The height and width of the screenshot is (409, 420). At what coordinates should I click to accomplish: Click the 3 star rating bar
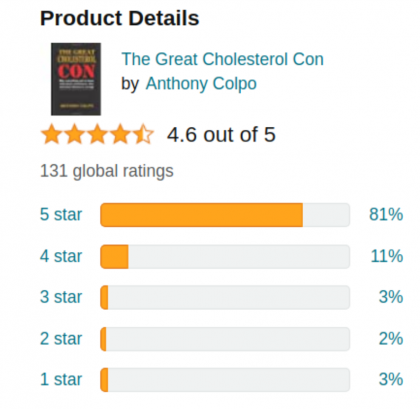pyautogui.click(x=225, y=297)
